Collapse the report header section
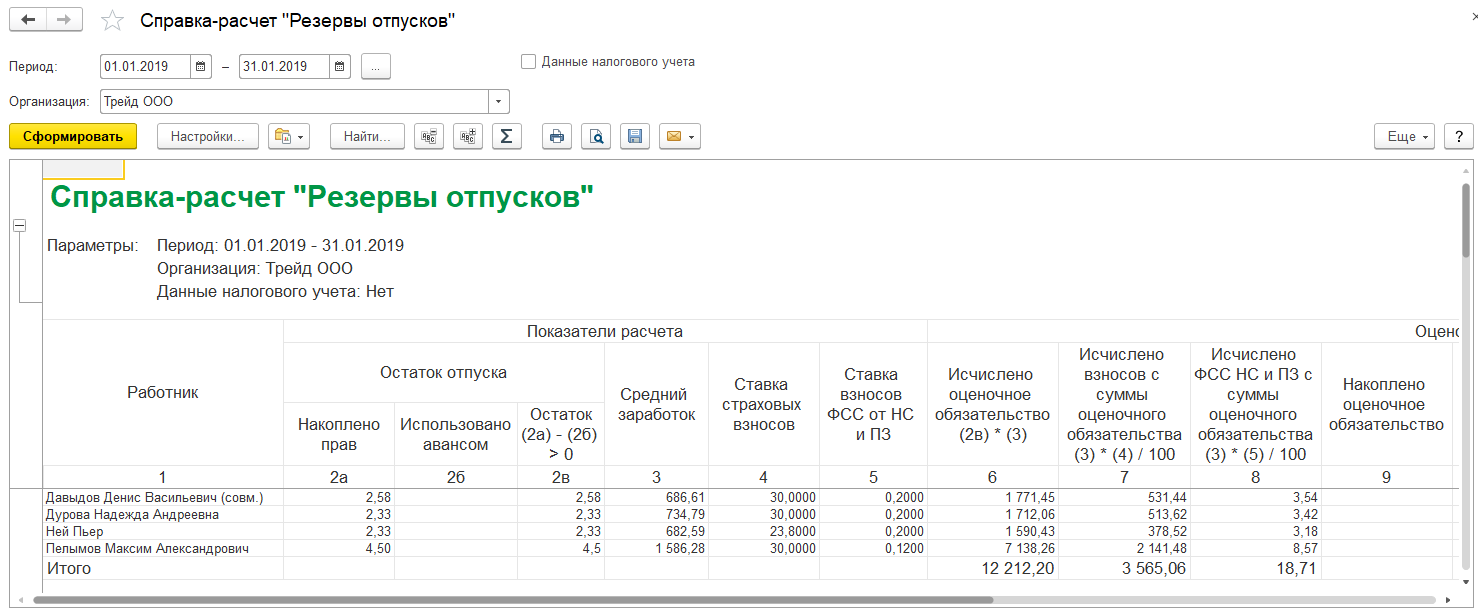This screenshot has width=1478, height=612. click(x=19, y=226)
